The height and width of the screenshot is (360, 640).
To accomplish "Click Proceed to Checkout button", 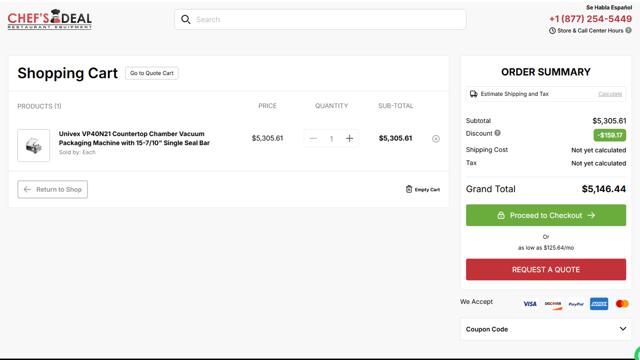I will [546, 215].
